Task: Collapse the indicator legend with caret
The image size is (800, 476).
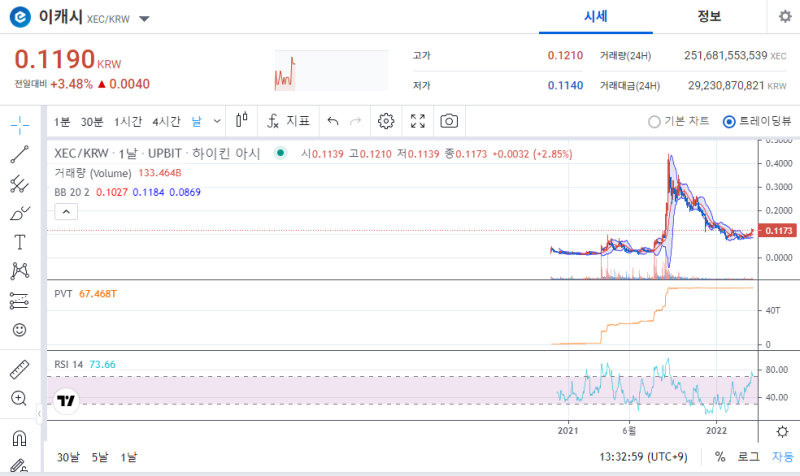Action: [66, 211]
